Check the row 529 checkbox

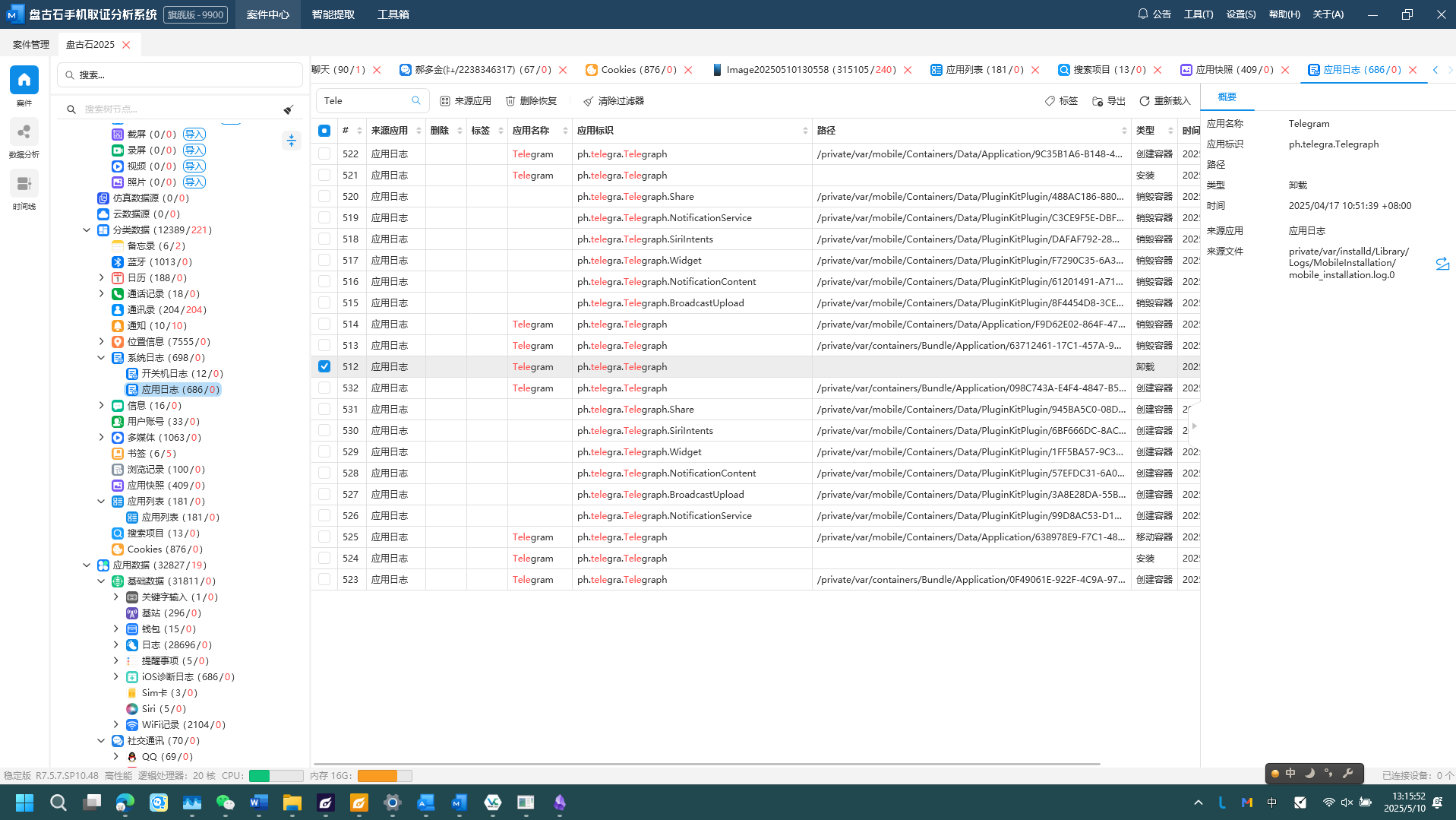324,452
